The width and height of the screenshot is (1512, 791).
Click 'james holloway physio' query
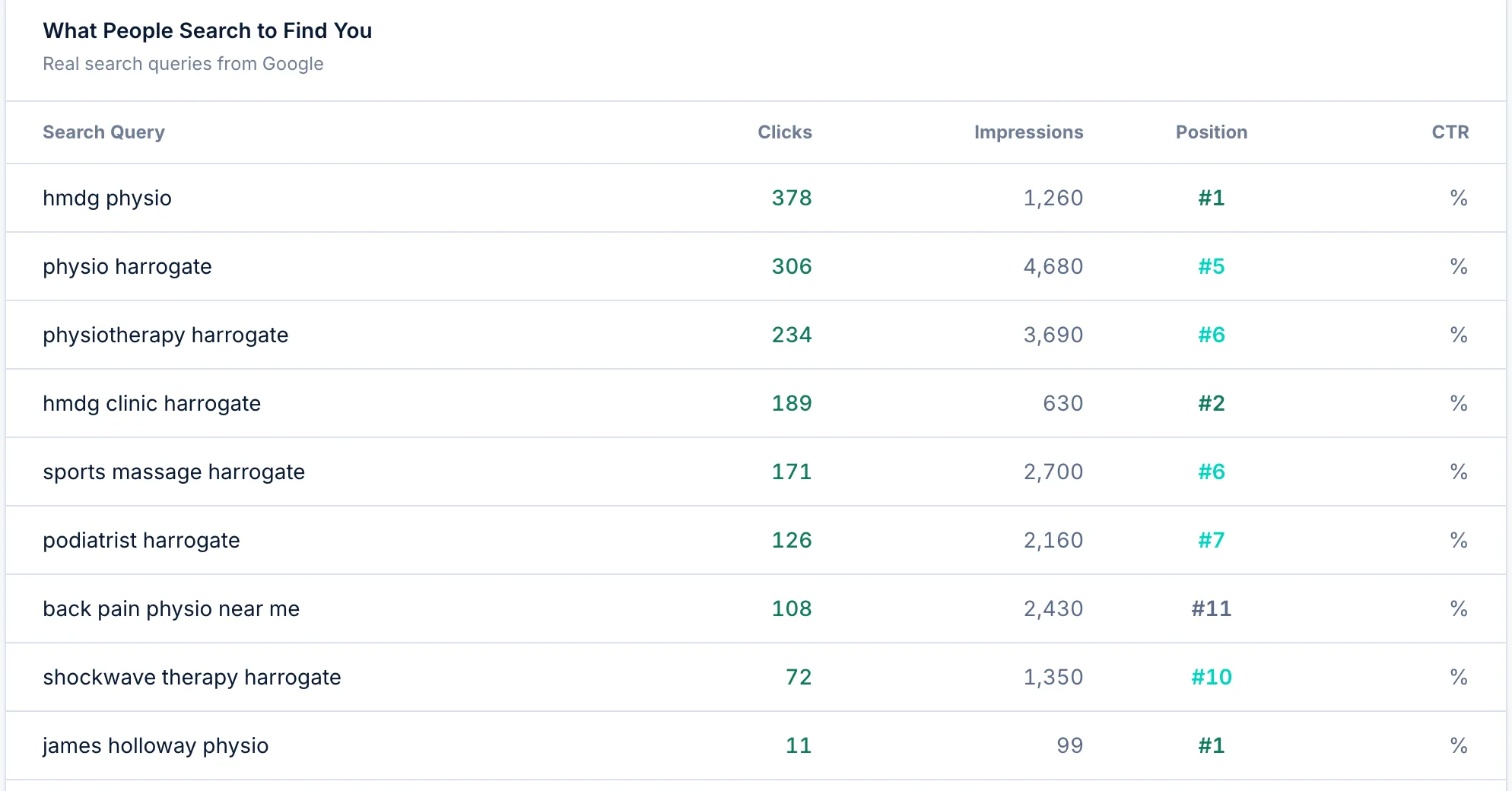(x=155, y=746)
